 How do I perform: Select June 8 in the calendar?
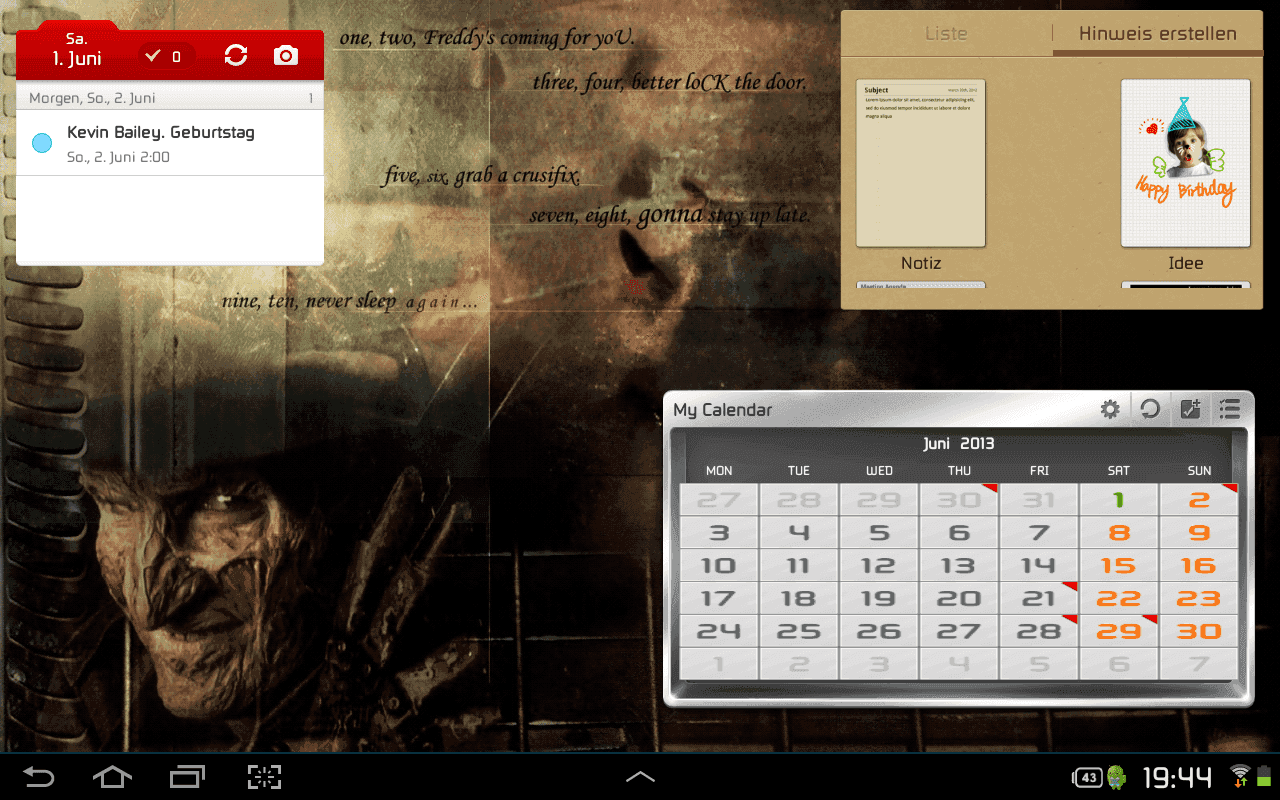coord(1119,533)
